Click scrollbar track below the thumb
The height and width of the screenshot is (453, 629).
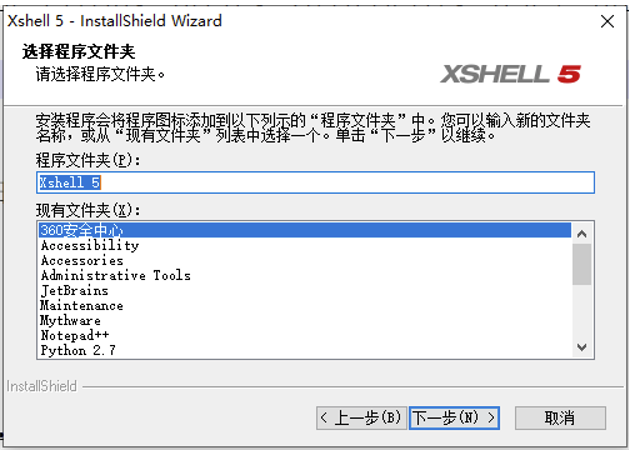click(582, 311)
